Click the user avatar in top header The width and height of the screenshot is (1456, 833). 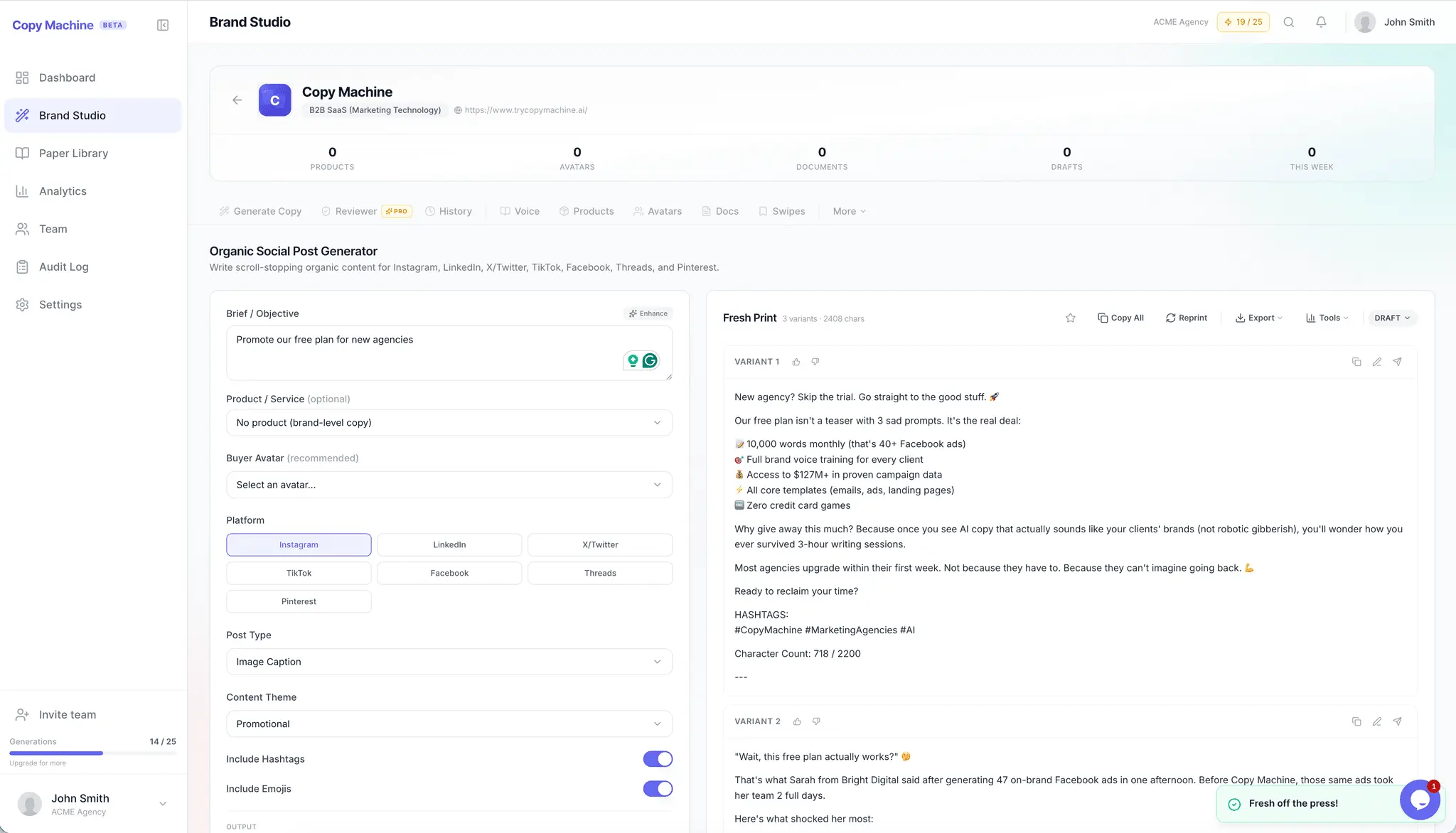coord(1365,22)
